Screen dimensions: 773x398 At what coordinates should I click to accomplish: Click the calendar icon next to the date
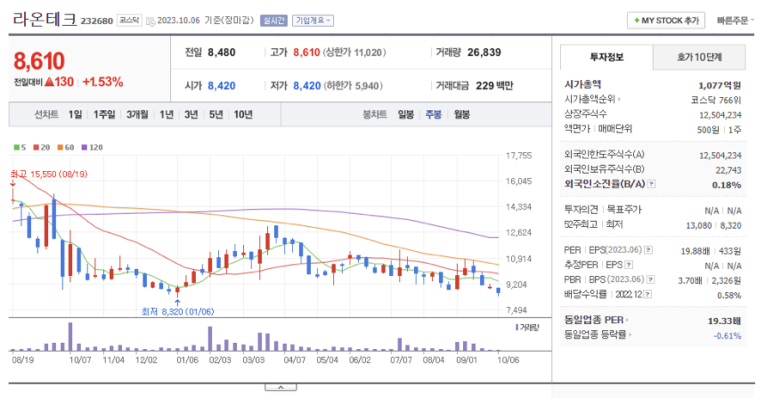point(150,21)
